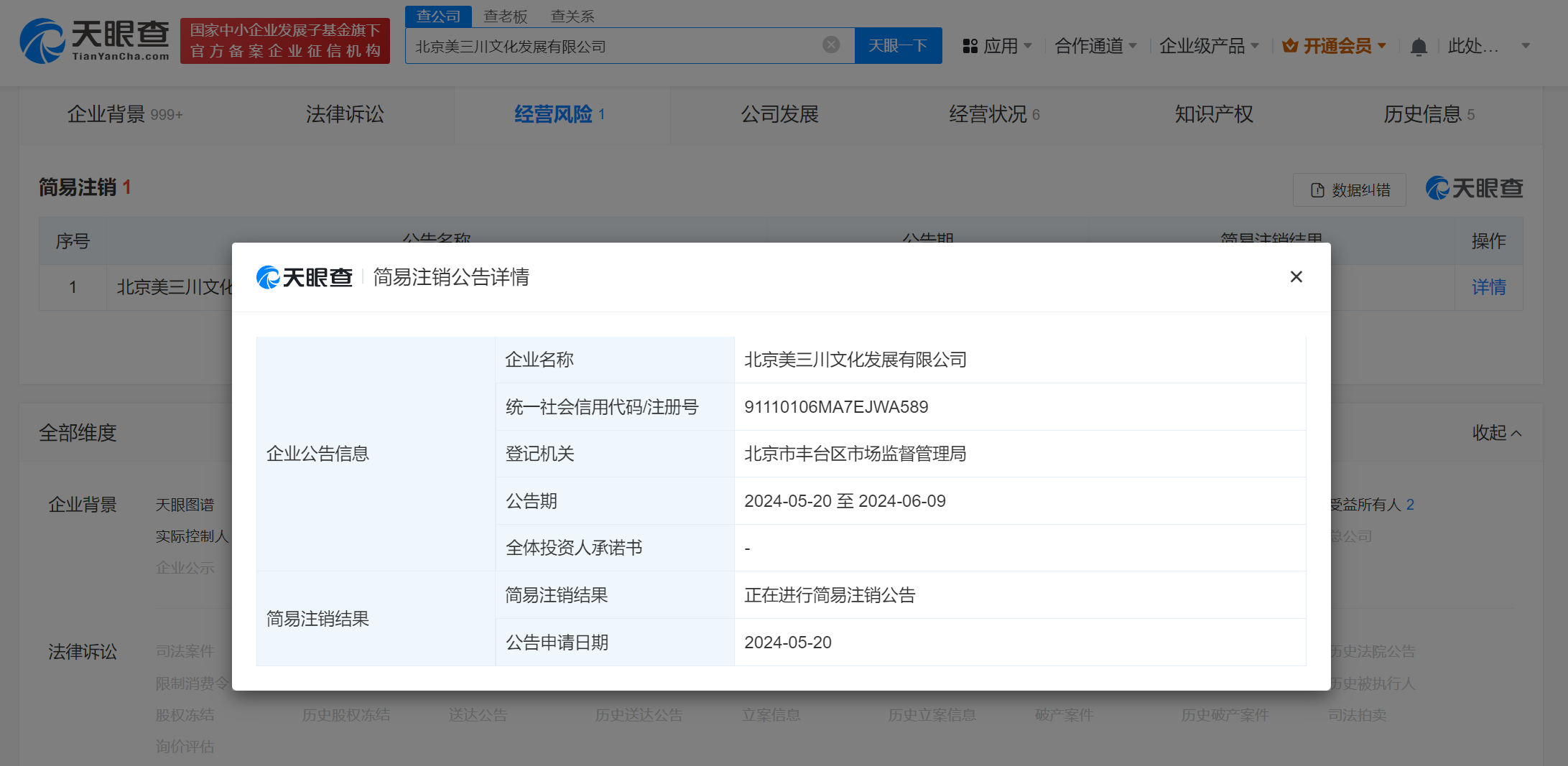1568x766 pixels.
Task: Click the 实际控制人 link
Action: [192, 536]
